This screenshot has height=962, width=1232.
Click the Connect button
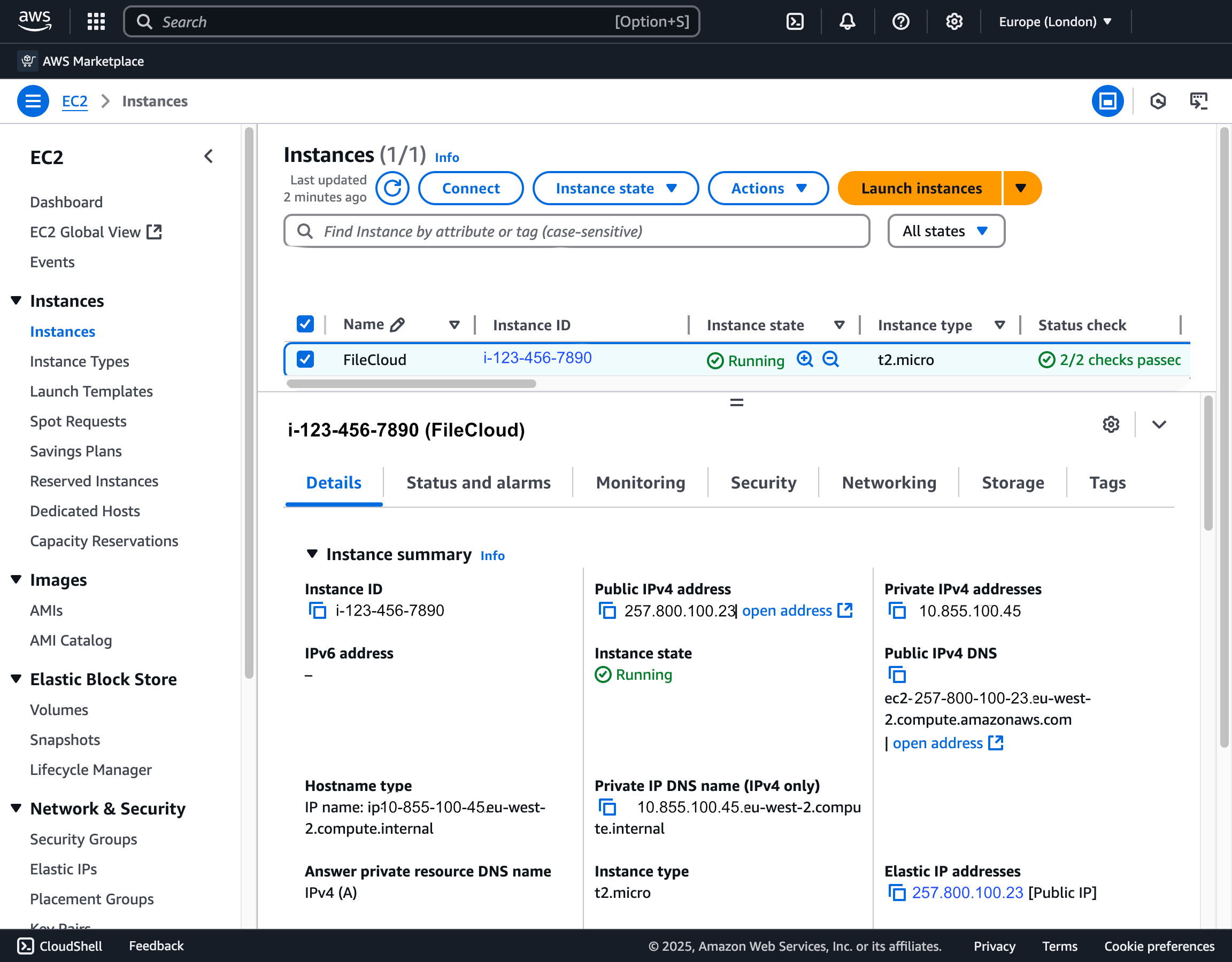471,188
